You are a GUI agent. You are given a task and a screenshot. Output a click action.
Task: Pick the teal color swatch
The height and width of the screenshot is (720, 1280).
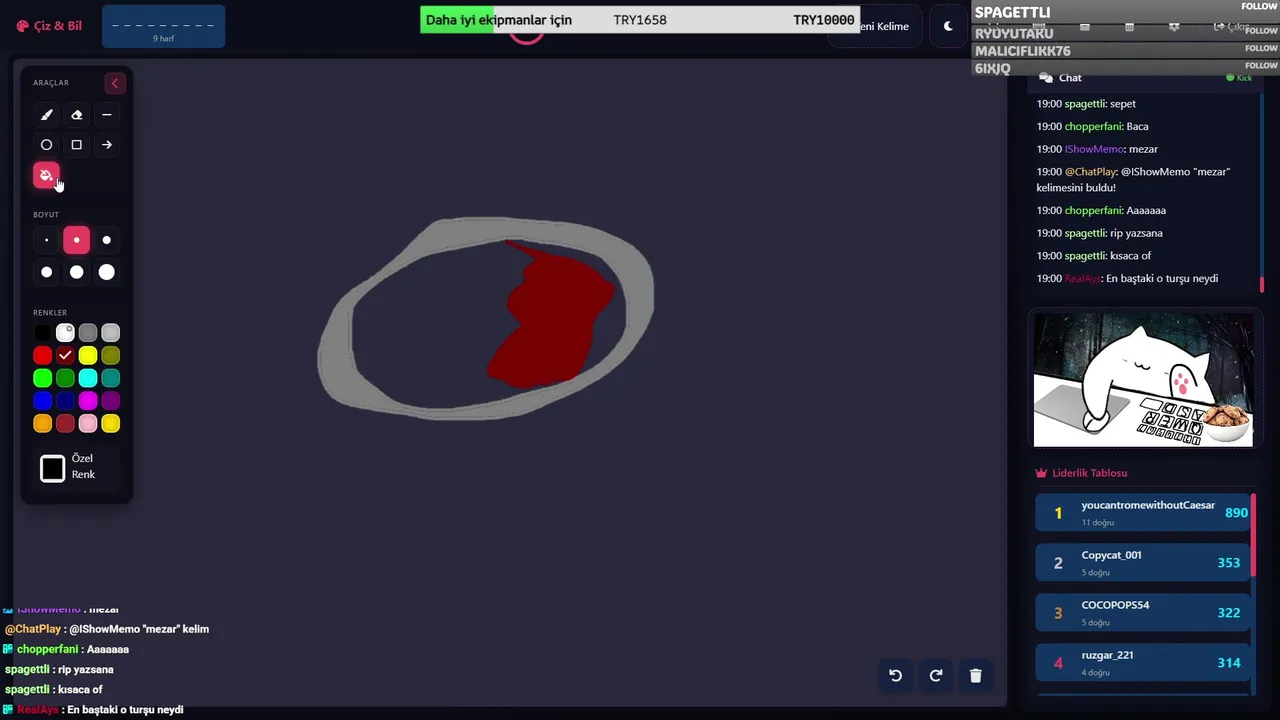(x=111, y=378)
